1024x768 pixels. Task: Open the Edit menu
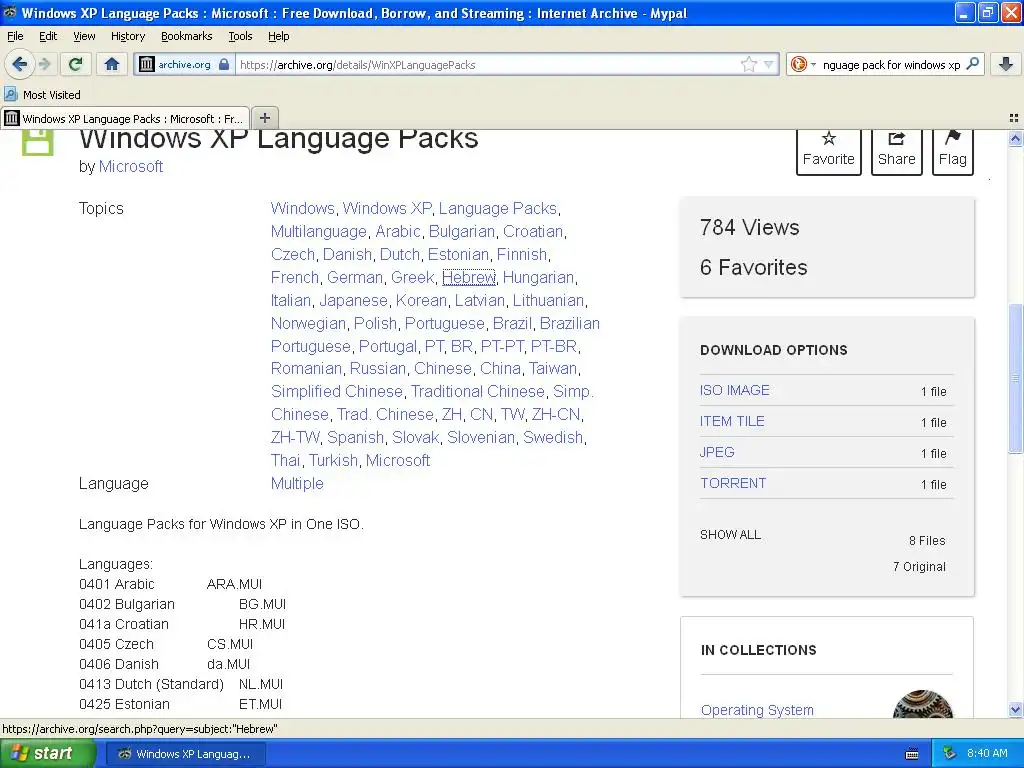(48, 36)
